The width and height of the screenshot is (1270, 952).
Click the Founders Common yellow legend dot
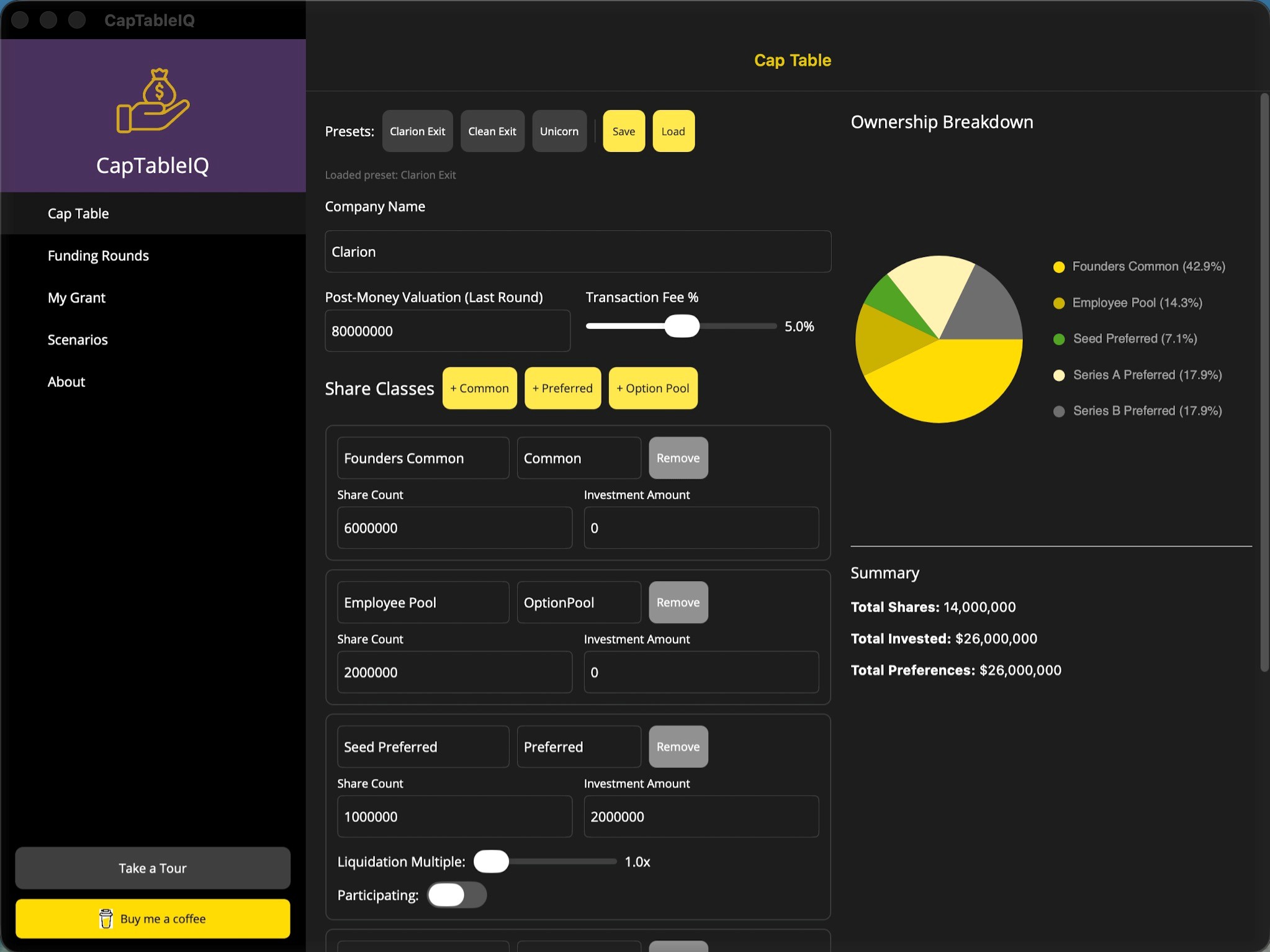tap(1059, 267)
